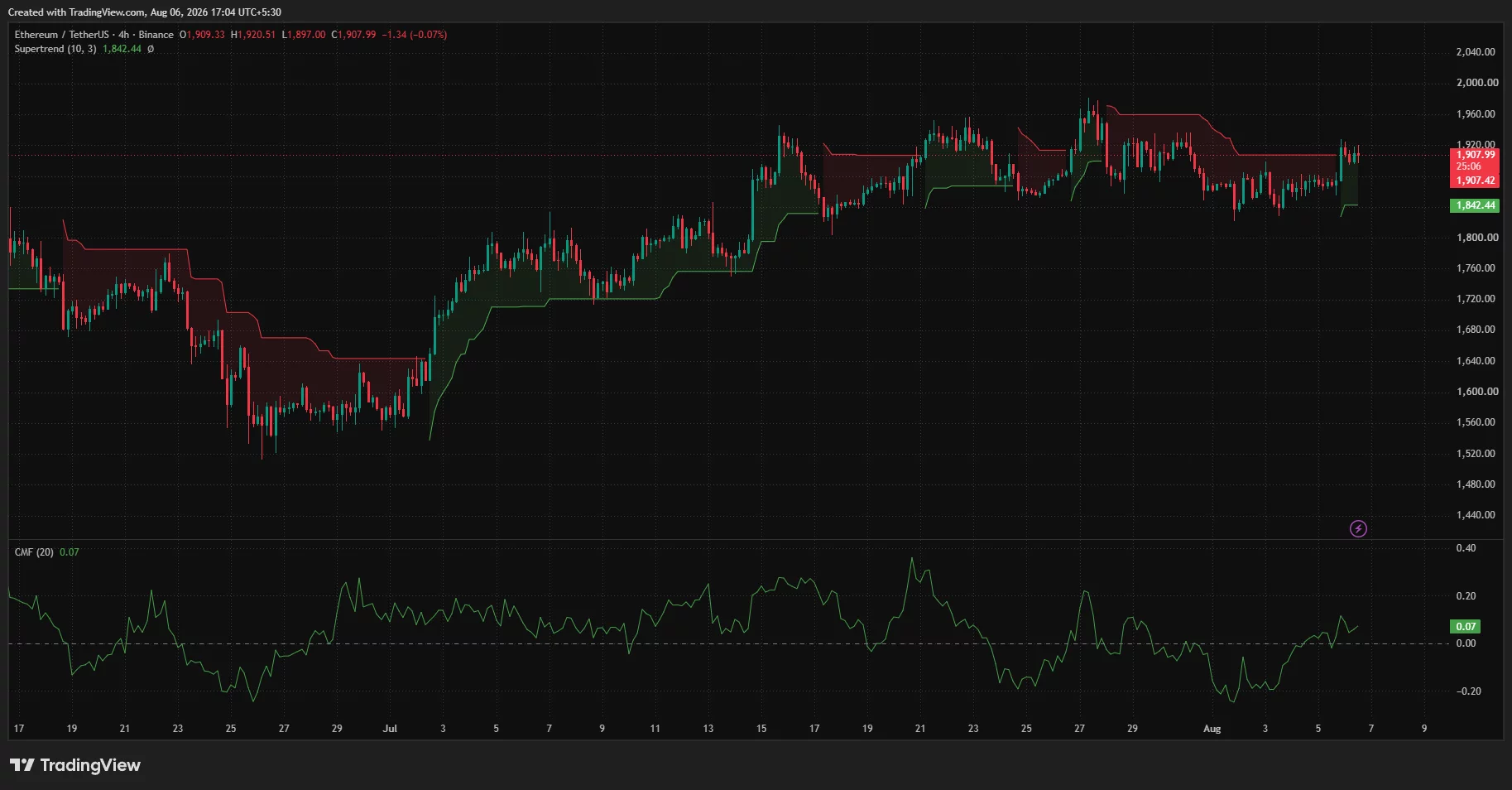Click the Binance exchange label
This screenshot has height=790, width=1512.
point(156,35)
